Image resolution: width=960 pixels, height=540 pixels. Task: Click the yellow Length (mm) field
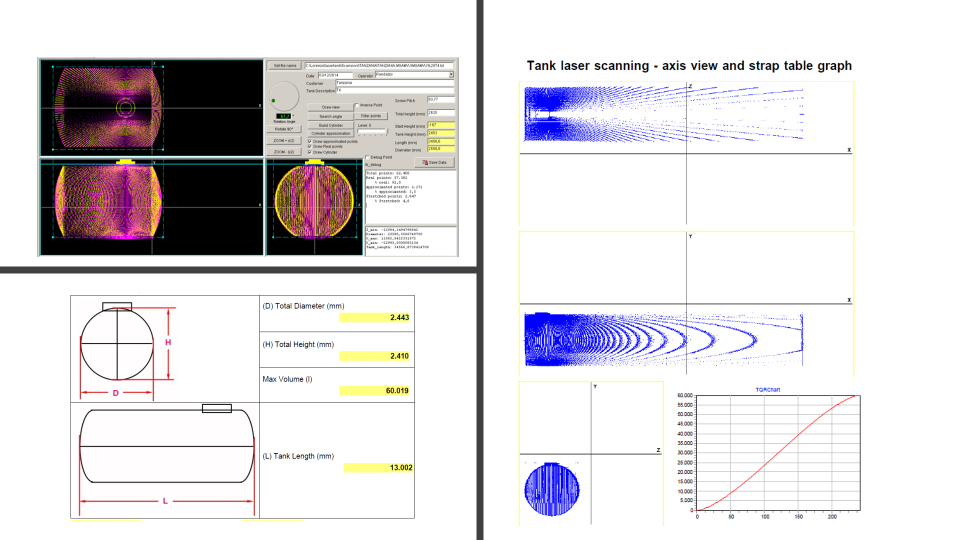441,141
